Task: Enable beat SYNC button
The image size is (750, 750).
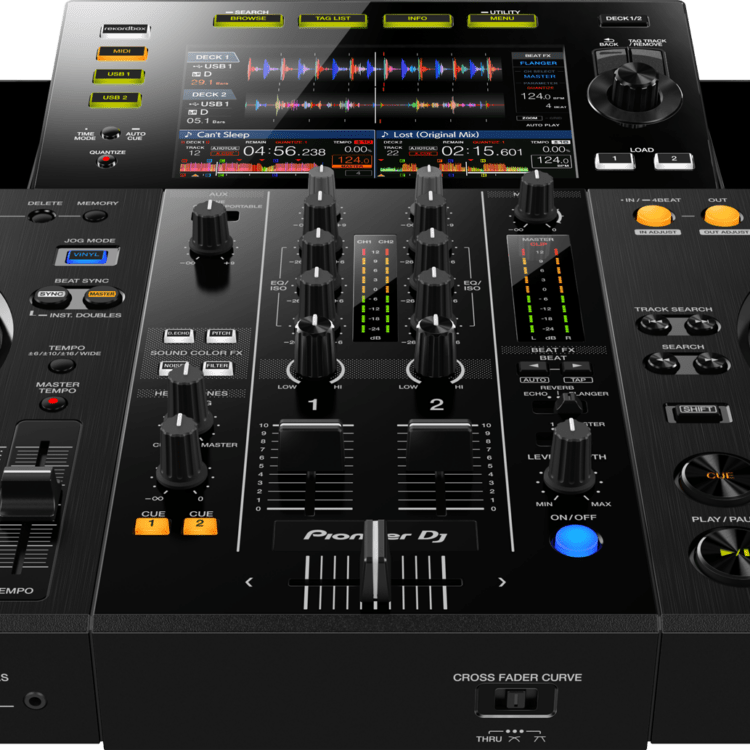Action: click(x=51, y=297)
